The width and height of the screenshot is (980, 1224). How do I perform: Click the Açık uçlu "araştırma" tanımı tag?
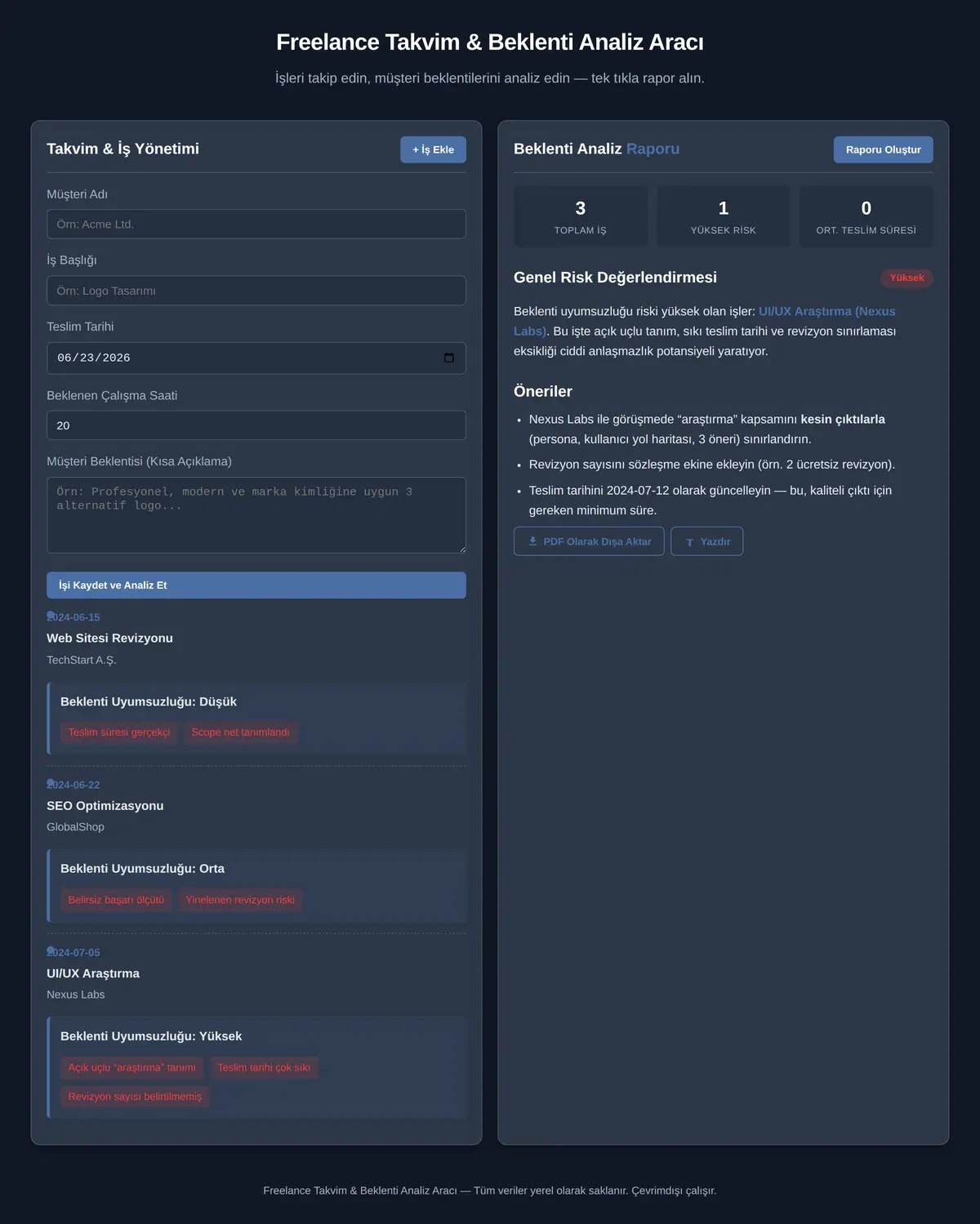pyautogui.click(x=132, y=1067)
